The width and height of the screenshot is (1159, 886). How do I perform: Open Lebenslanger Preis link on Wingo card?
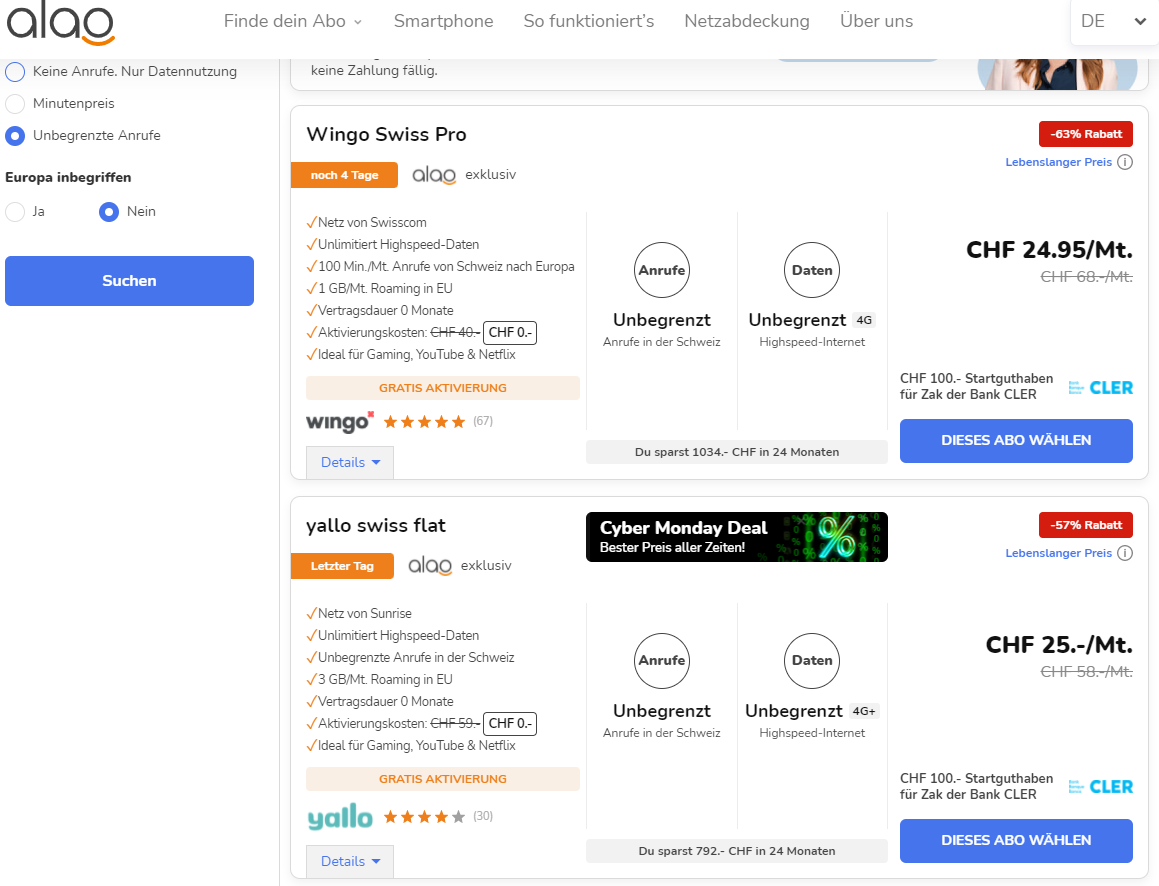pyautogui.click(x=1058, y=162)
